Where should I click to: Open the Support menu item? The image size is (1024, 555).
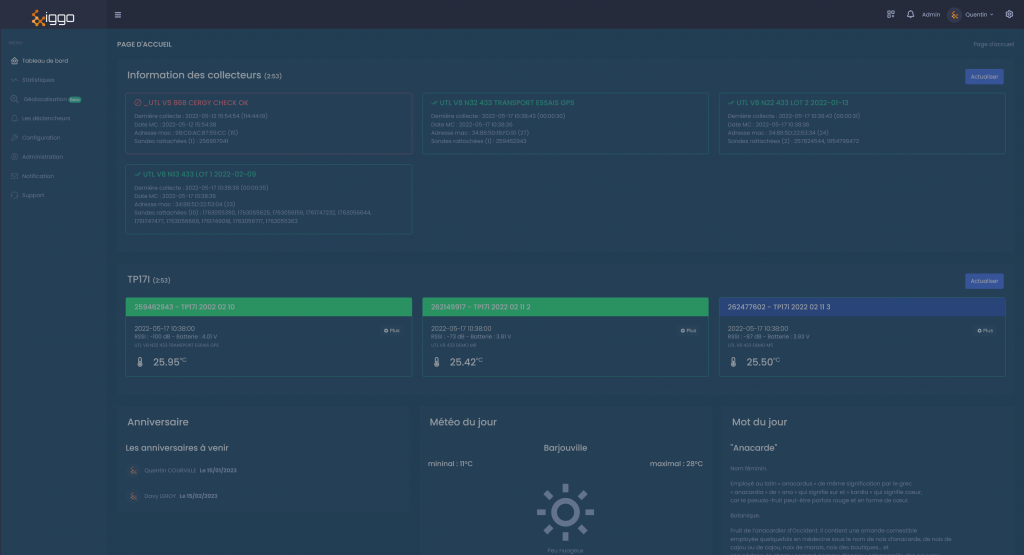33,195
